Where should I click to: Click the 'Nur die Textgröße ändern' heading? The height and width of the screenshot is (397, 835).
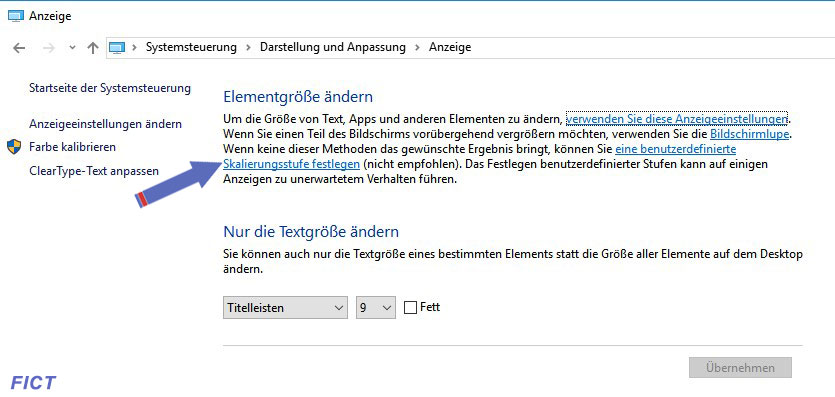(311, 232)
